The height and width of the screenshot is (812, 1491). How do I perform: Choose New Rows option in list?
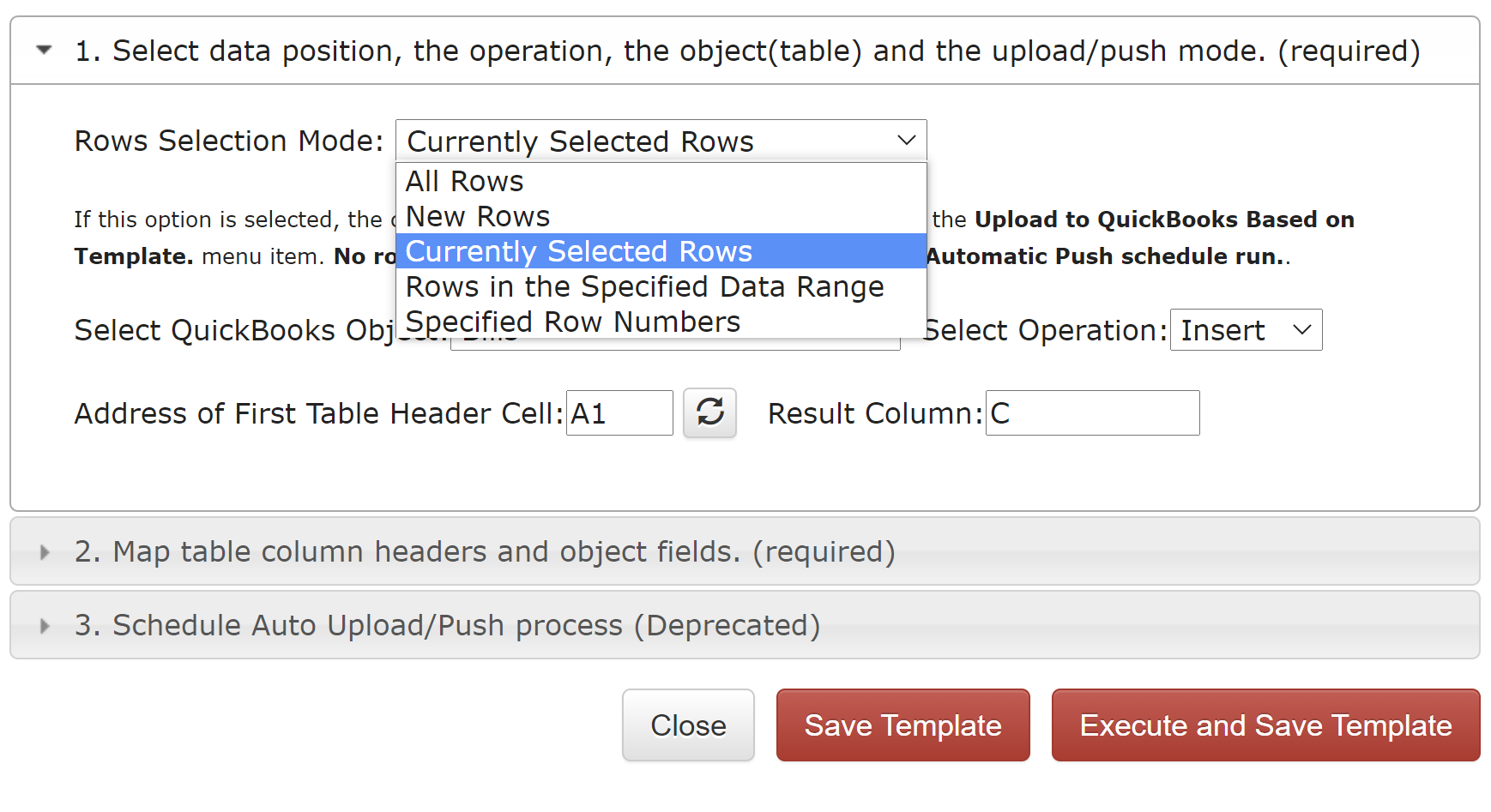[661, 216]
